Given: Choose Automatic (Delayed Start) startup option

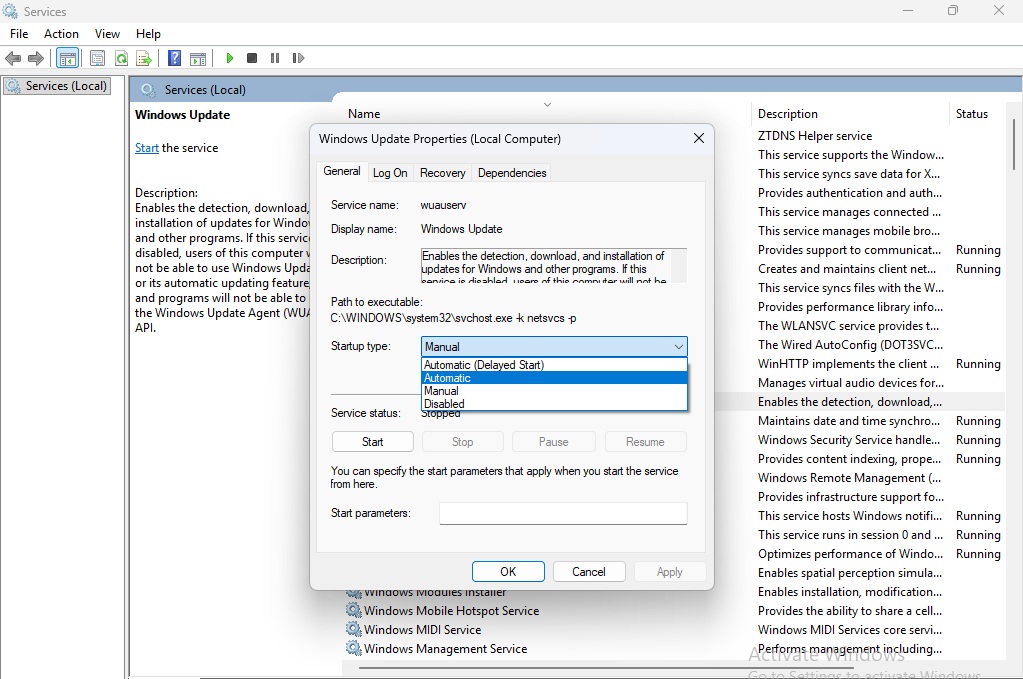Looking at the screenshot, I should [x=555, y=365].
